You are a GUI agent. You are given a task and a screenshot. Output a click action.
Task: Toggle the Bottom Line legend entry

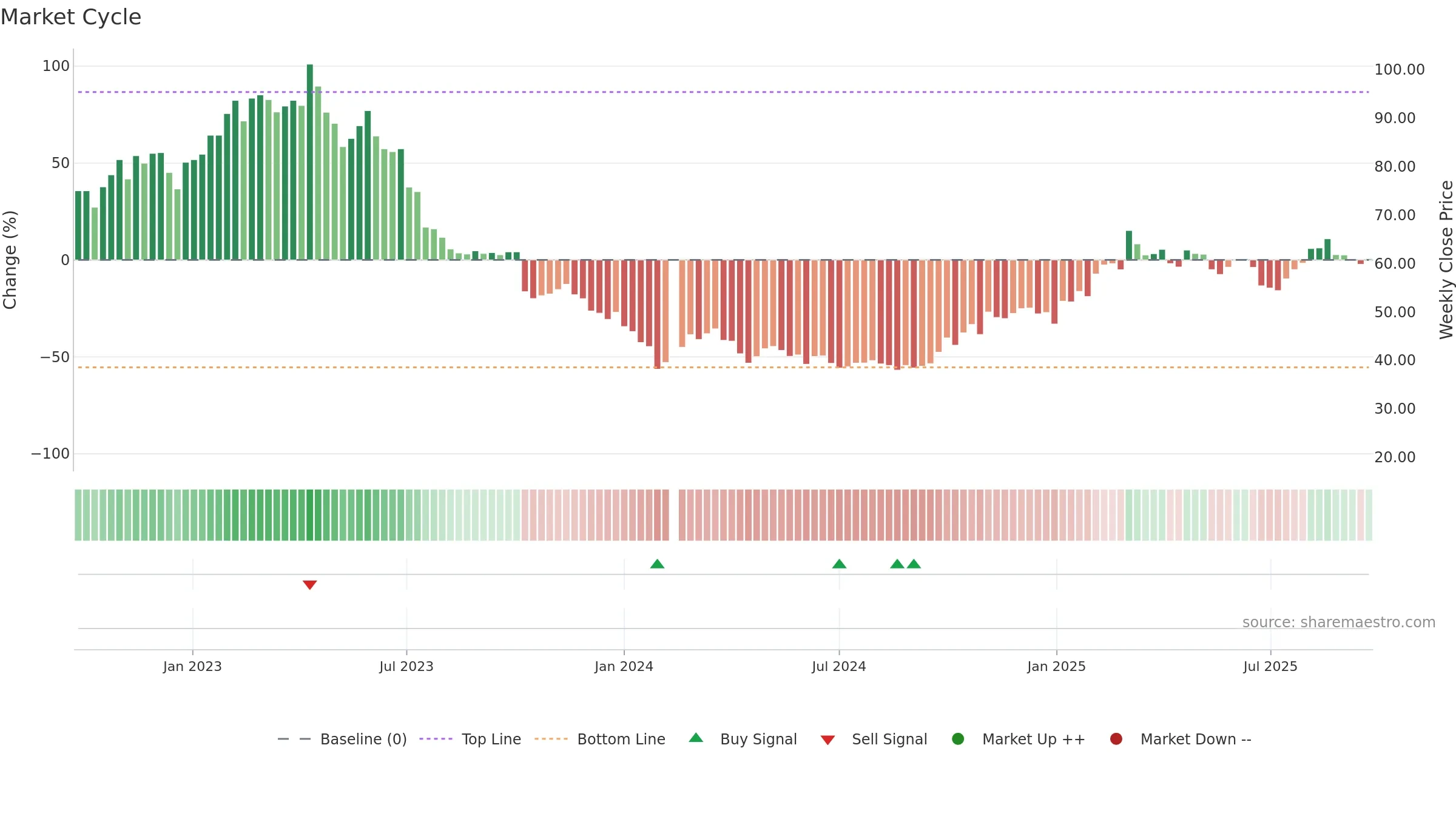click(599, 739)
